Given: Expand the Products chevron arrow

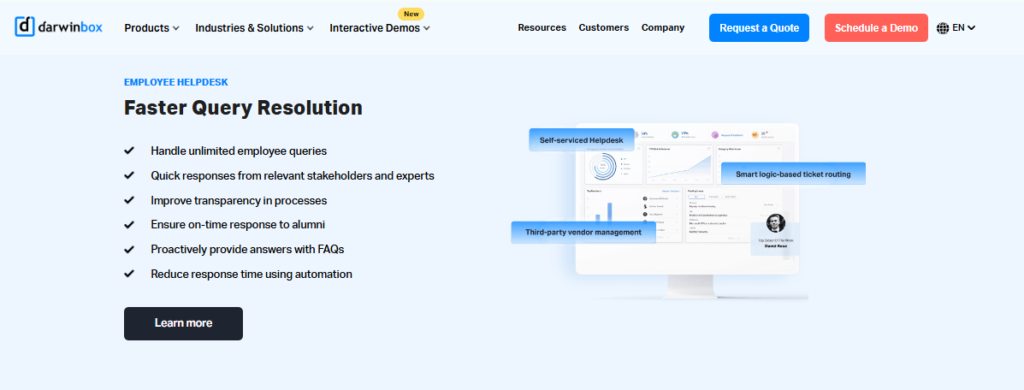Looking at the screenshot, I should click(x=176, y=29).
